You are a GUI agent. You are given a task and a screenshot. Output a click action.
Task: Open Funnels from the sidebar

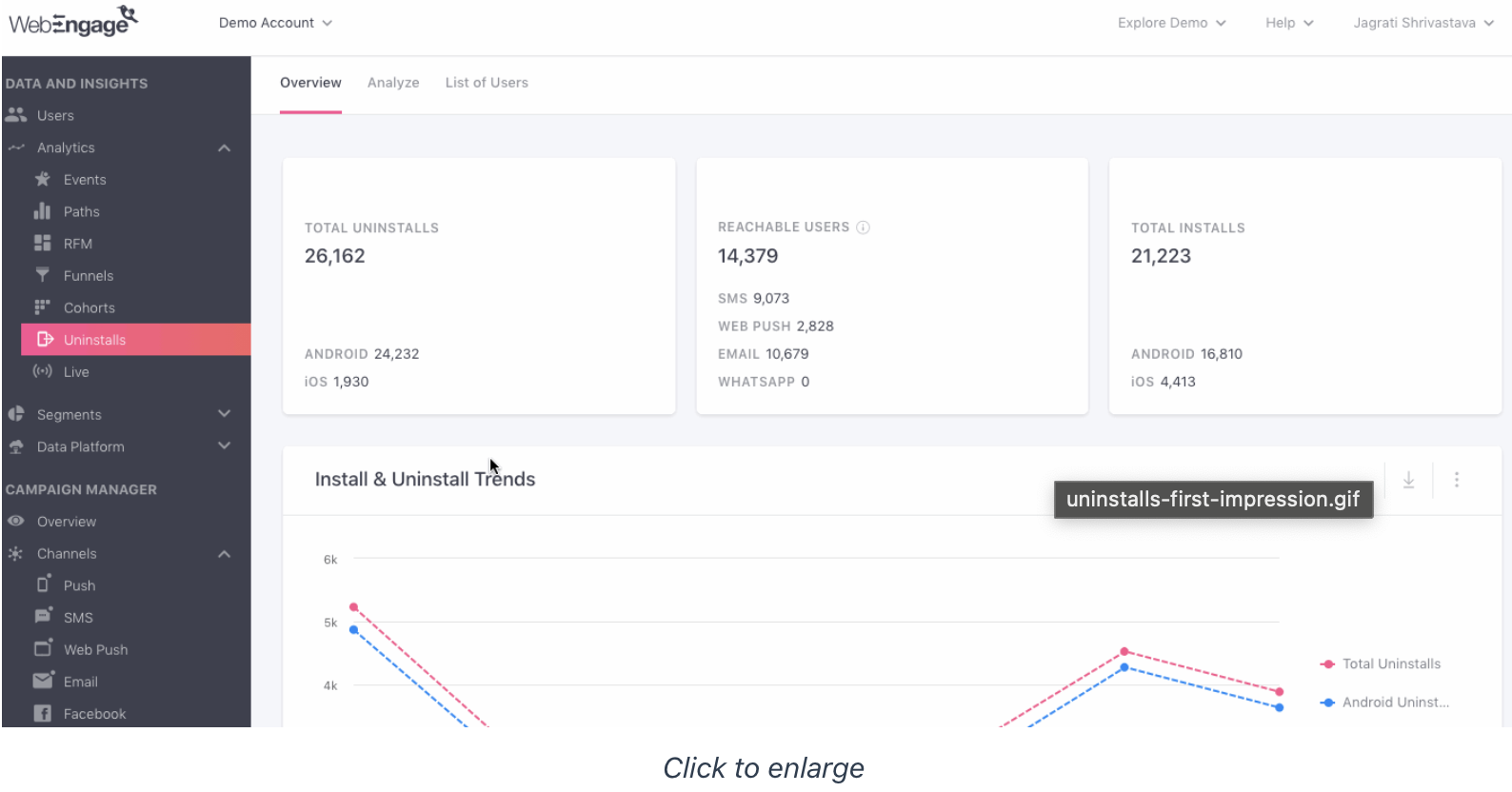[88, 276]
